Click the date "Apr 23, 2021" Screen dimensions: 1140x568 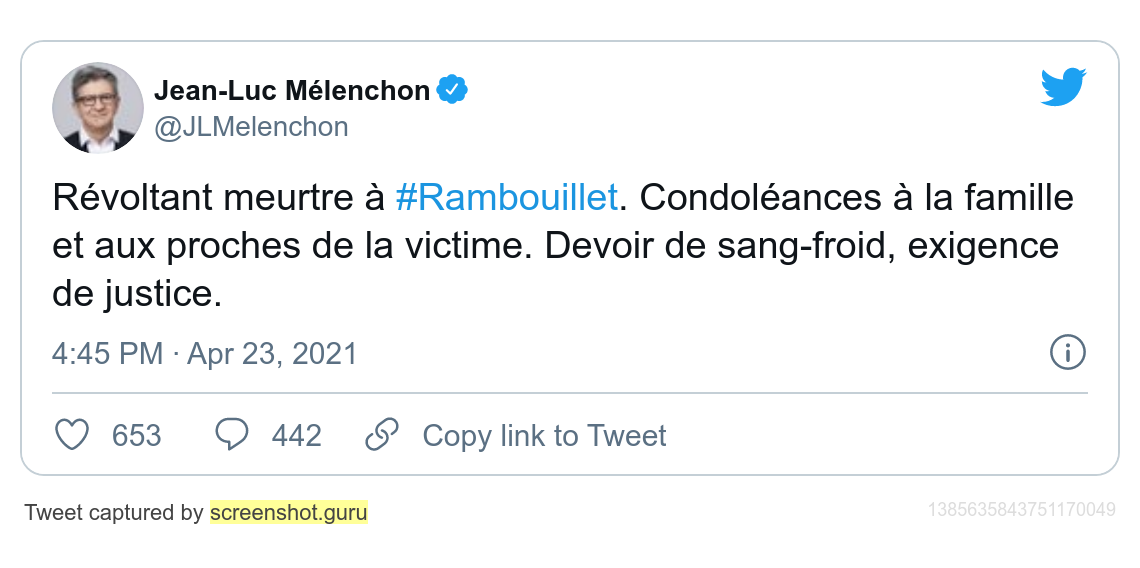pos(272,354)
